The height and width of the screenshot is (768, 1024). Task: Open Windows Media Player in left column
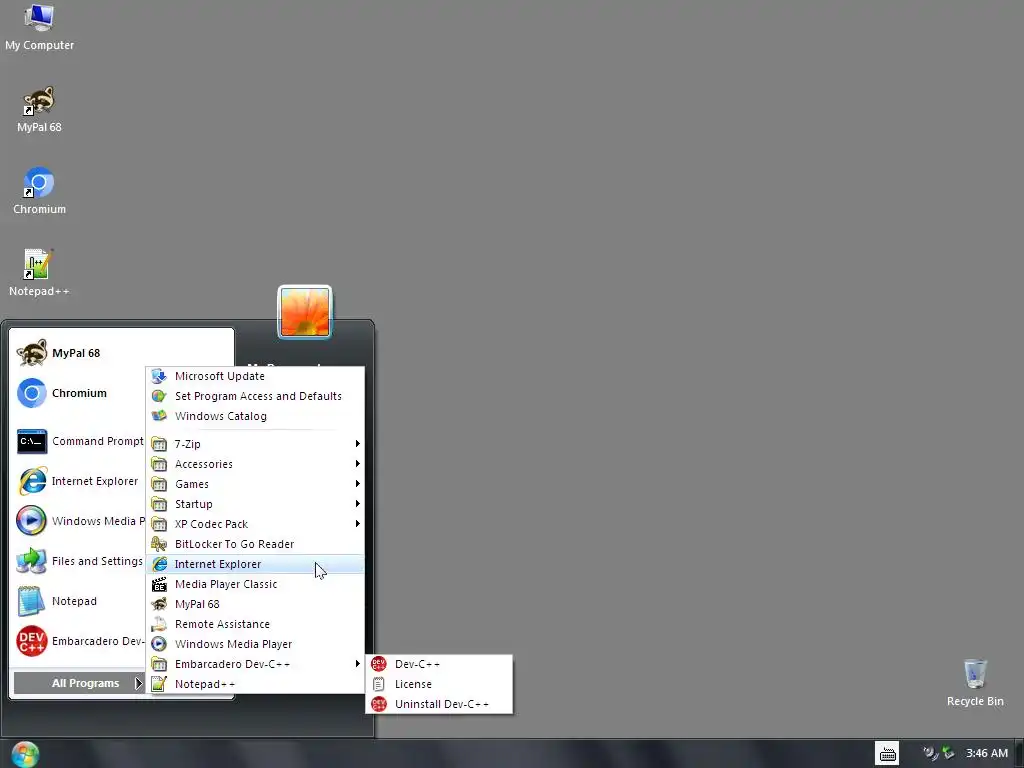pyautogui.click(x=78, y=521)
